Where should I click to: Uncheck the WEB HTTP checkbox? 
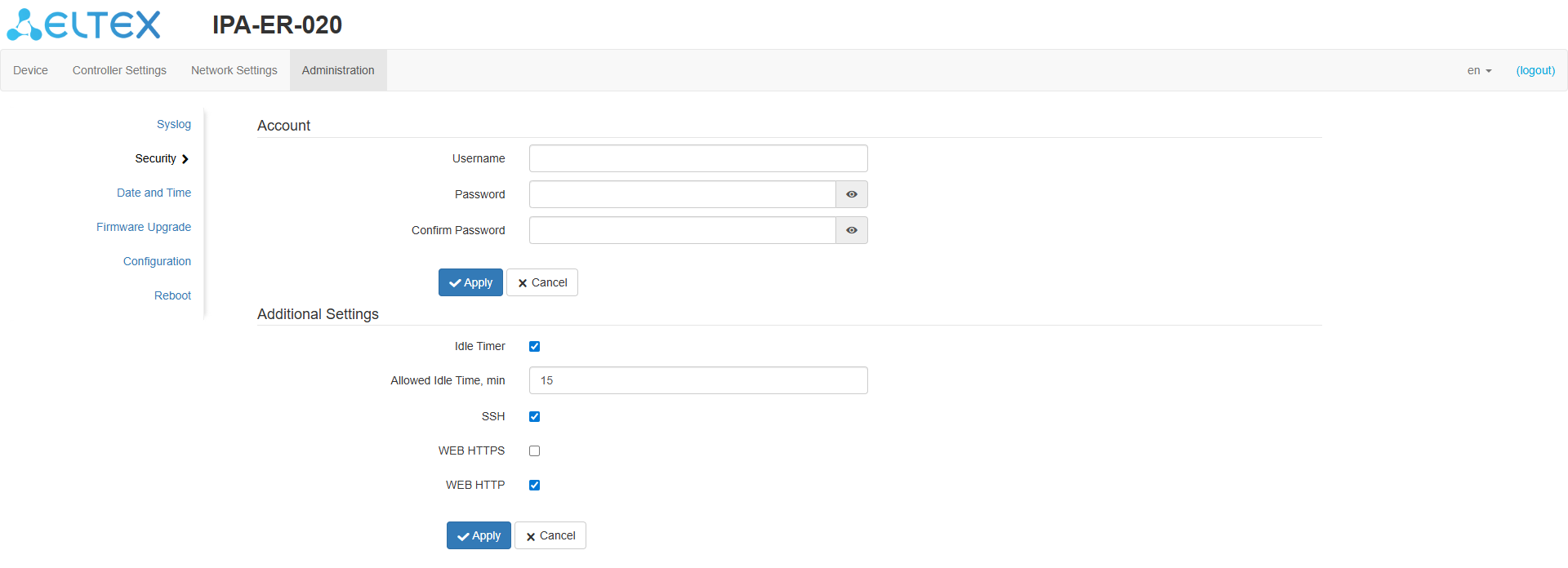click(x=534, y=485)
